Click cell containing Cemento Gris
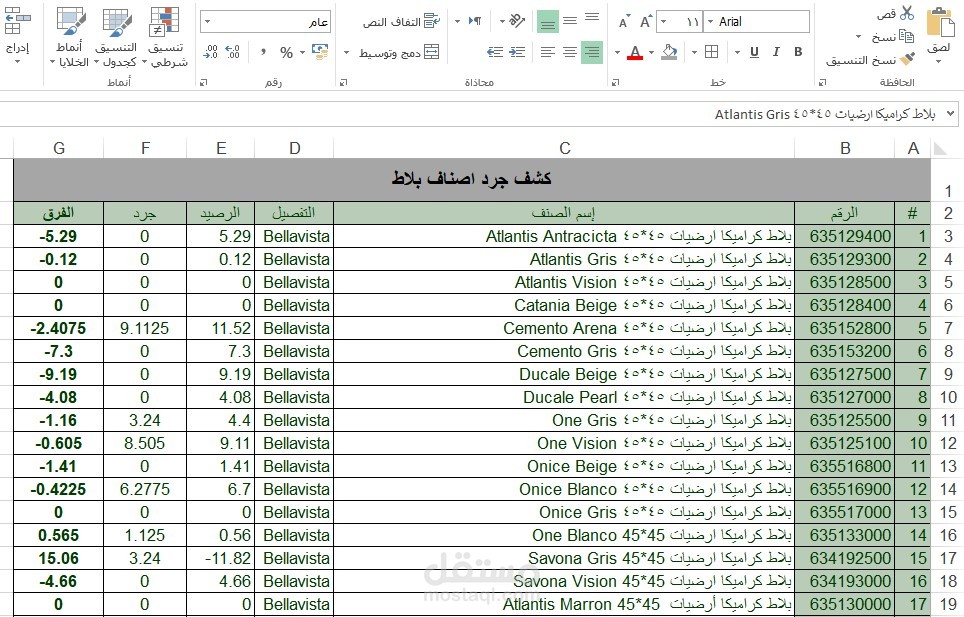 (564, 352)
